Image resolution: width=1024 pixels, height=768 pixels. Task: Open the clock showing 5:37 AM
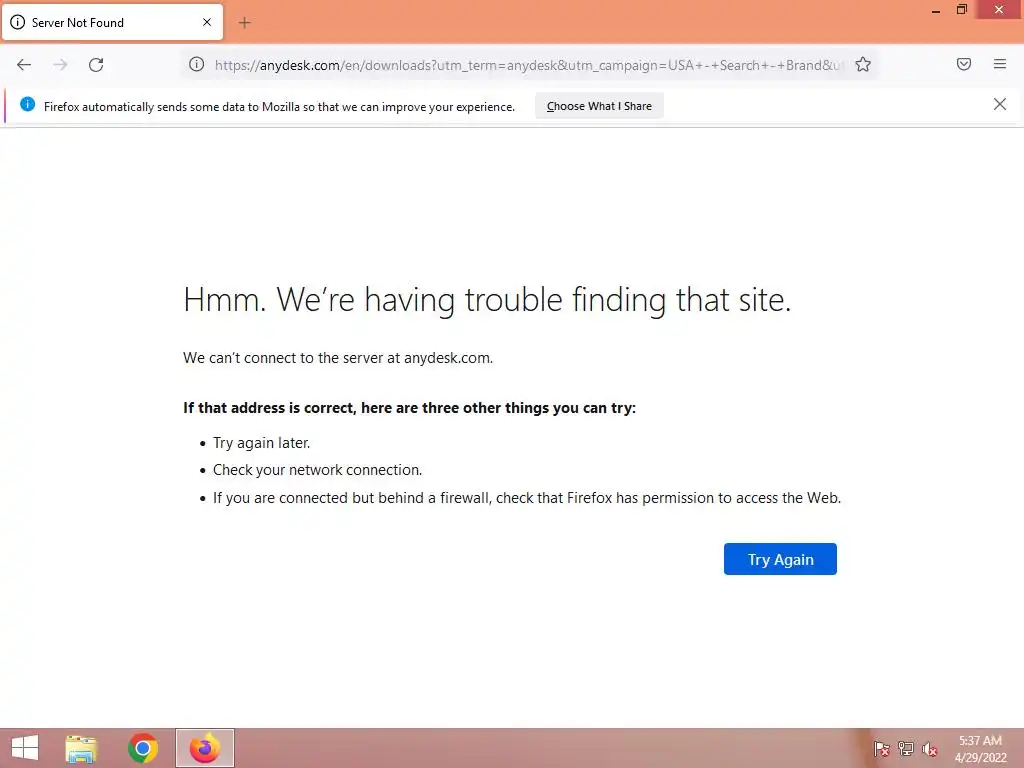click(980, 748)
